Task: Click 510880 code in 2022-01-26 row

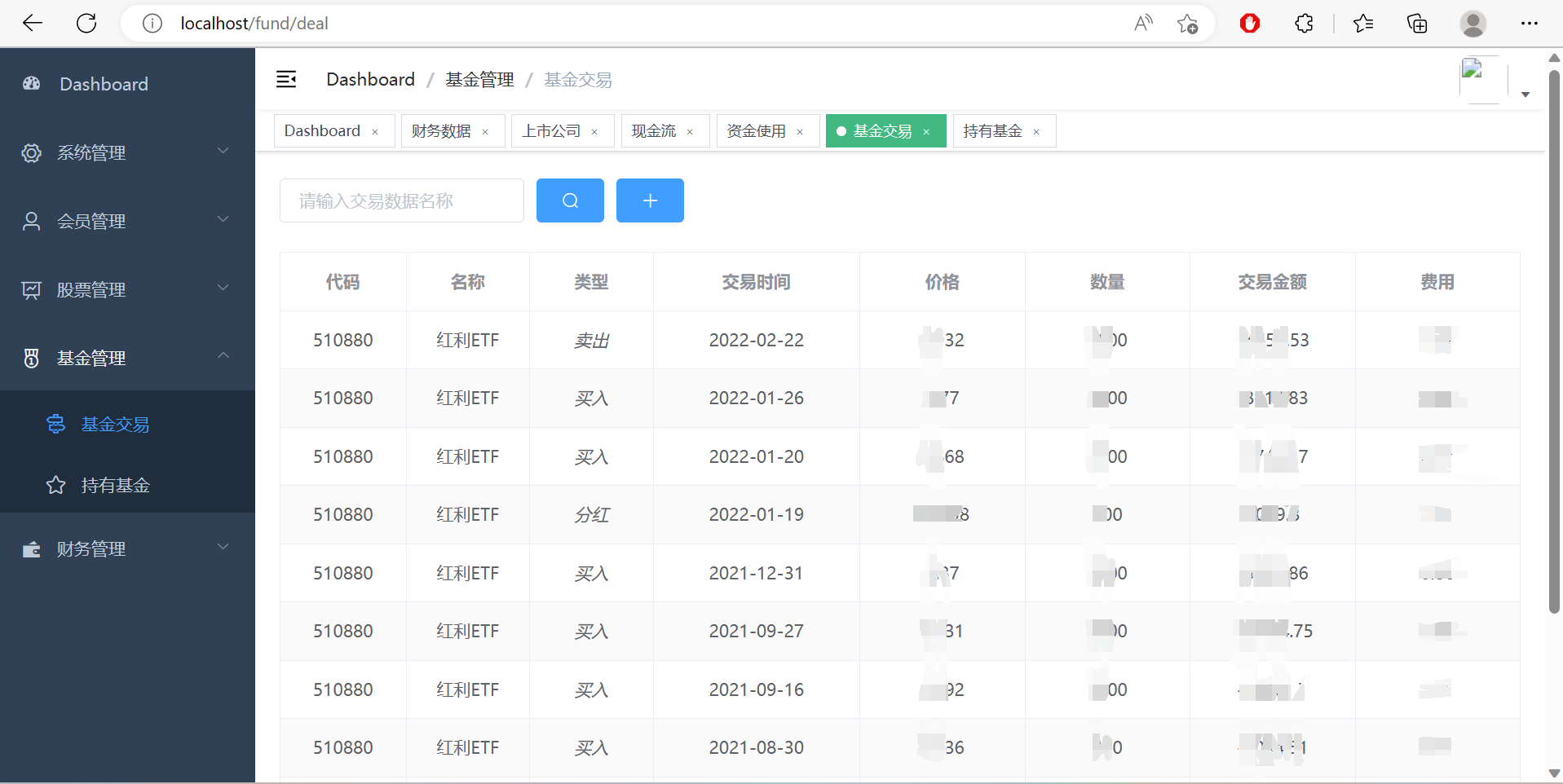Action: [342, 398]
